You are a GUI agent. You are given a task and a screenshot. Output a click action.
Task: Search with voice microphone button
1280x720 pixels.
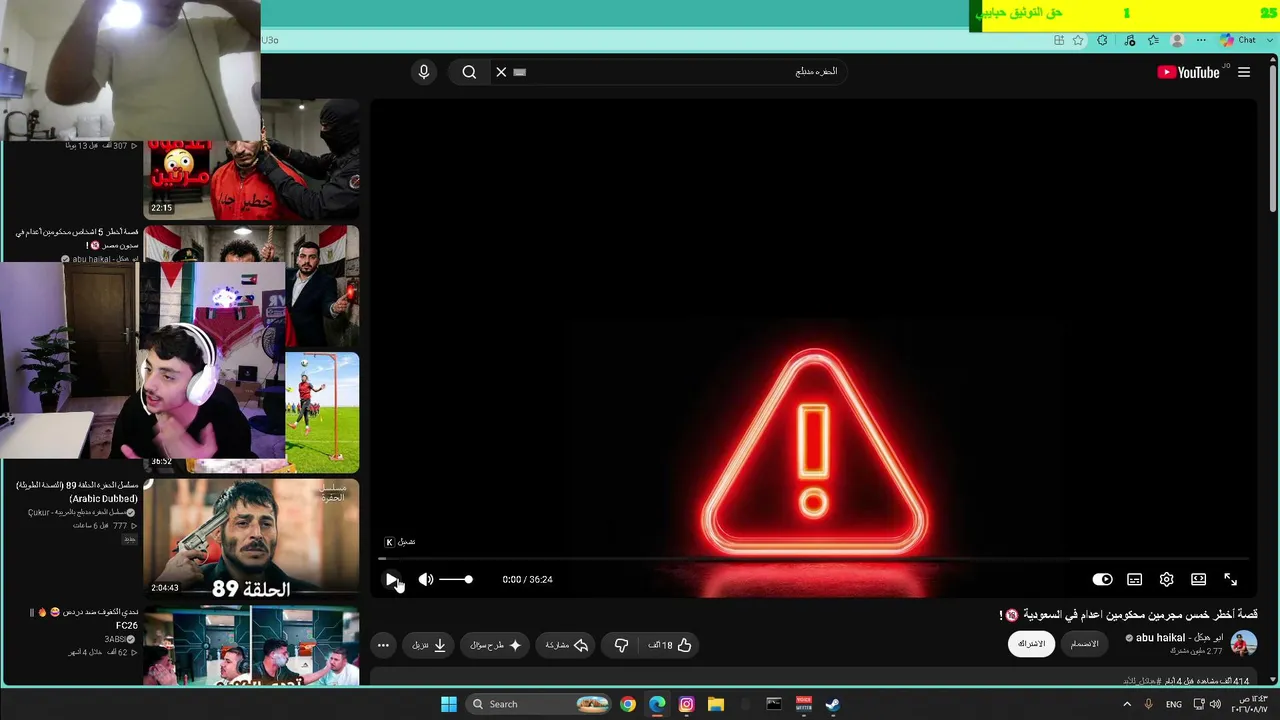click(x=424, y=72)
